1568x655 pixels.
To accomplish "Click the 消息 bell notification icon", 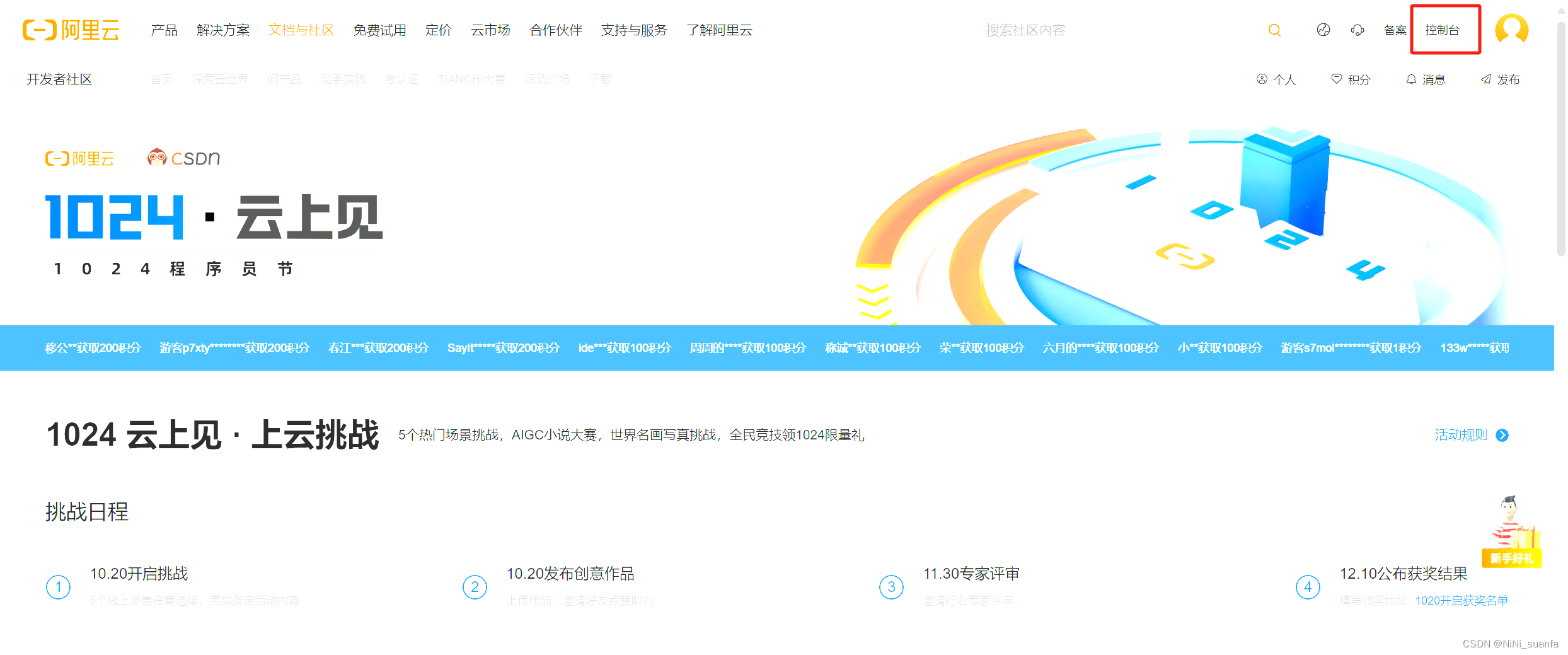I will 1411,79.
